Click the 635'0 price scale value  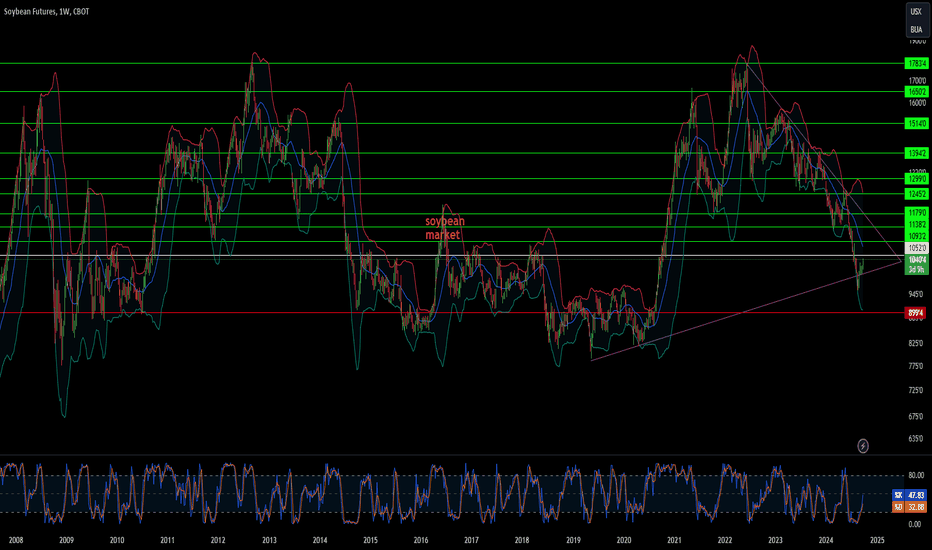tap(917, 439)
